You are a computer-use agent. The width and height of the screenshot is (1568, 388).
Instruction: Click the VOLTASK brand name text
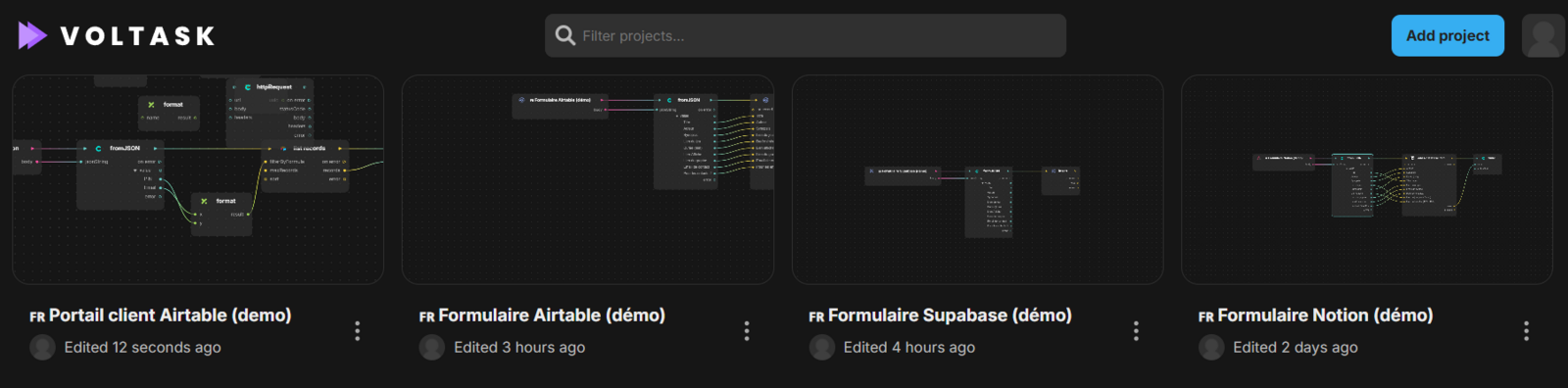138,36
